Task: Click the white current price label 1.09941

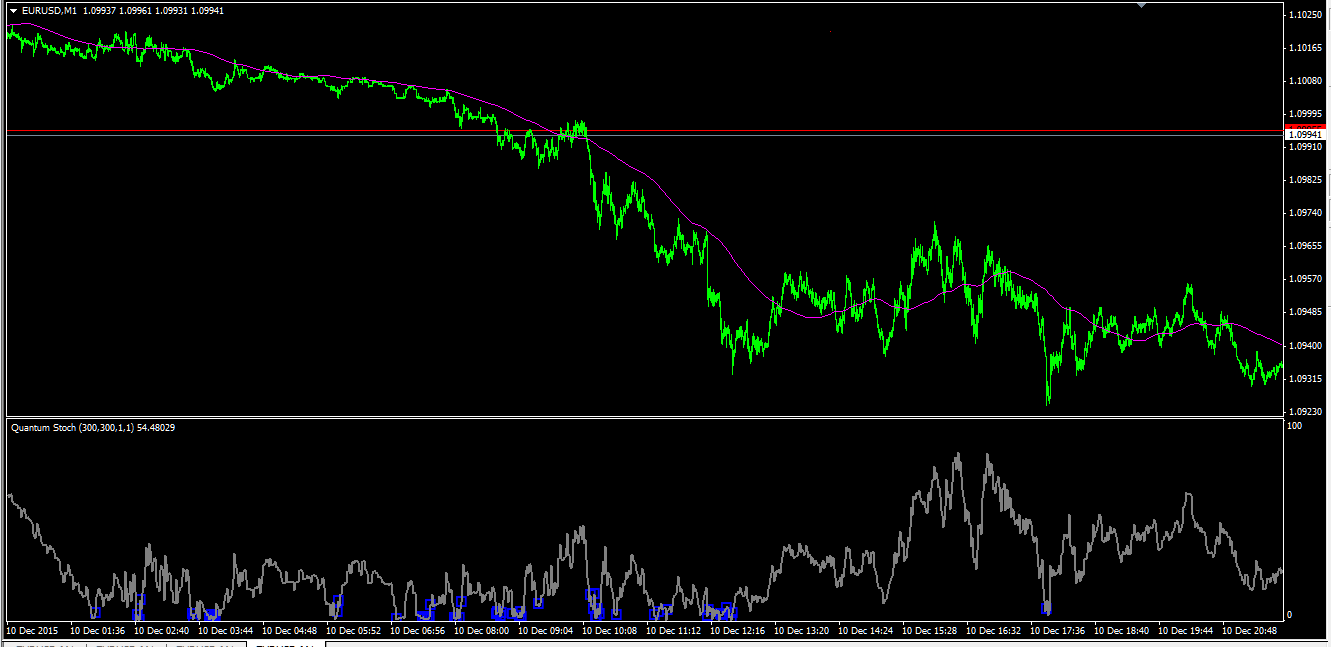Action: click(x=1307, y=135)
